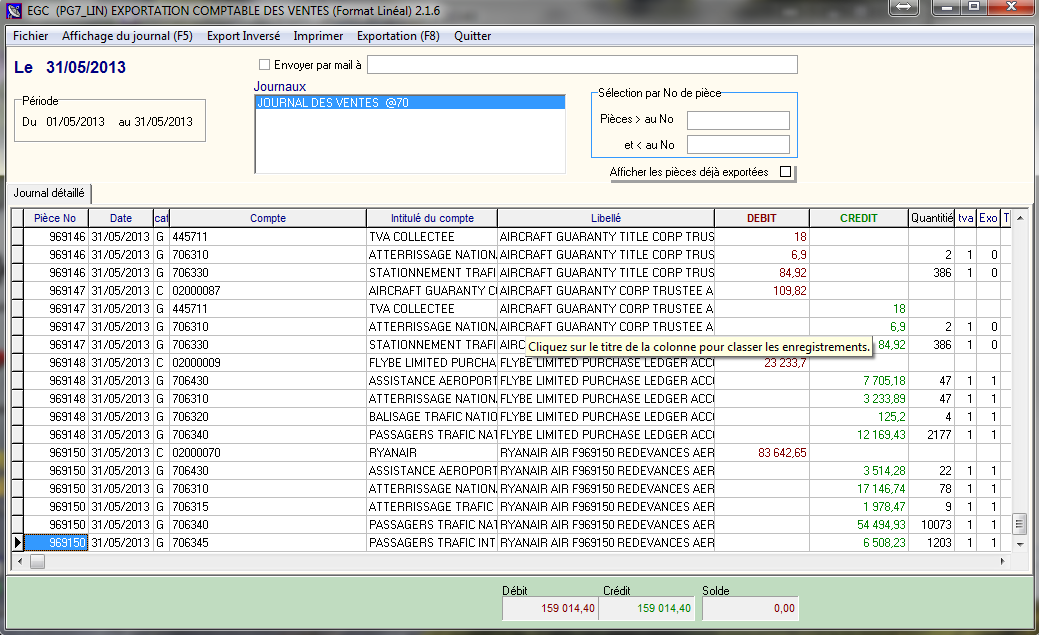Click the horizontal scrollbar right arrow
This screenshot has height=635, width=1039.
pyautogui.click(x=1003, y=562)
